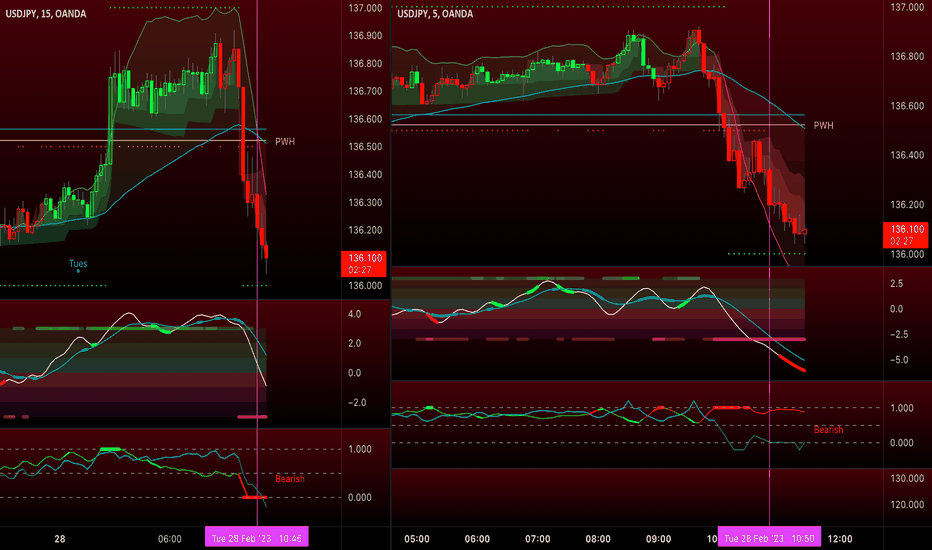Click the PWH line label on the 5-minute chart
Screen dimensions: 932x550
823,125
